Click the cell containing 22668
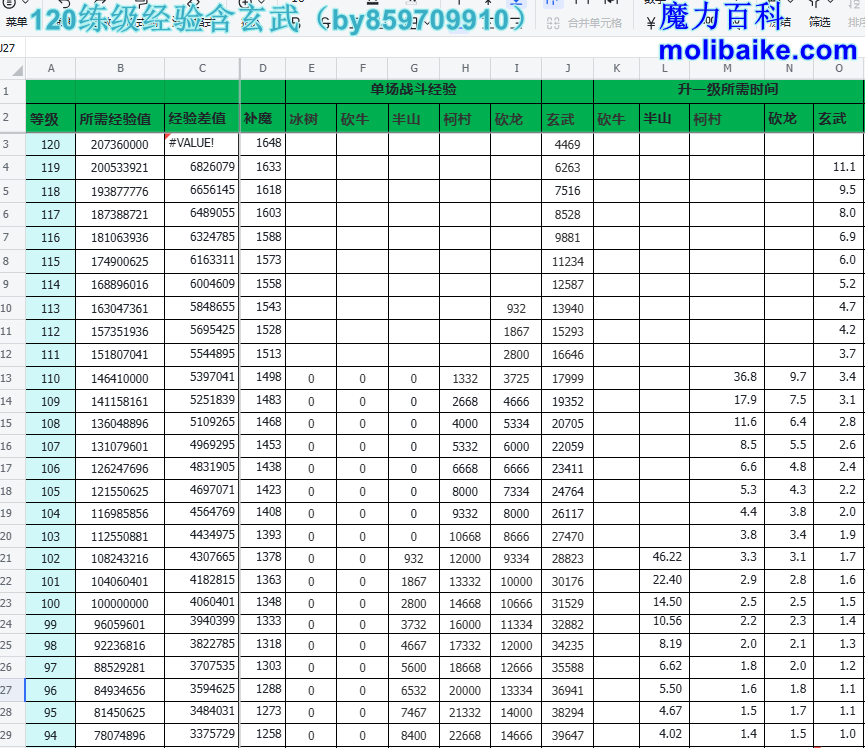Viewport: 865px width, 748px height. 465,736
